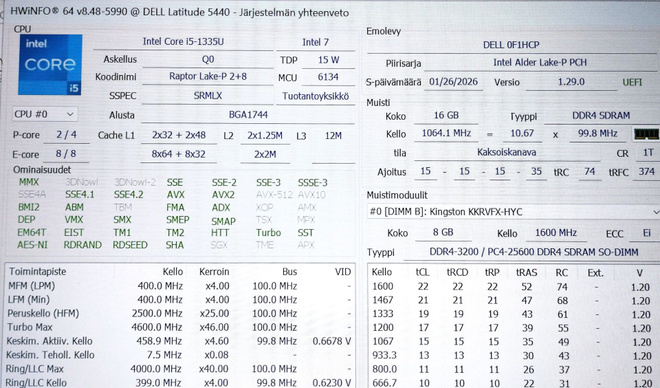Click the L3 12M value

[x=333, y=136]
